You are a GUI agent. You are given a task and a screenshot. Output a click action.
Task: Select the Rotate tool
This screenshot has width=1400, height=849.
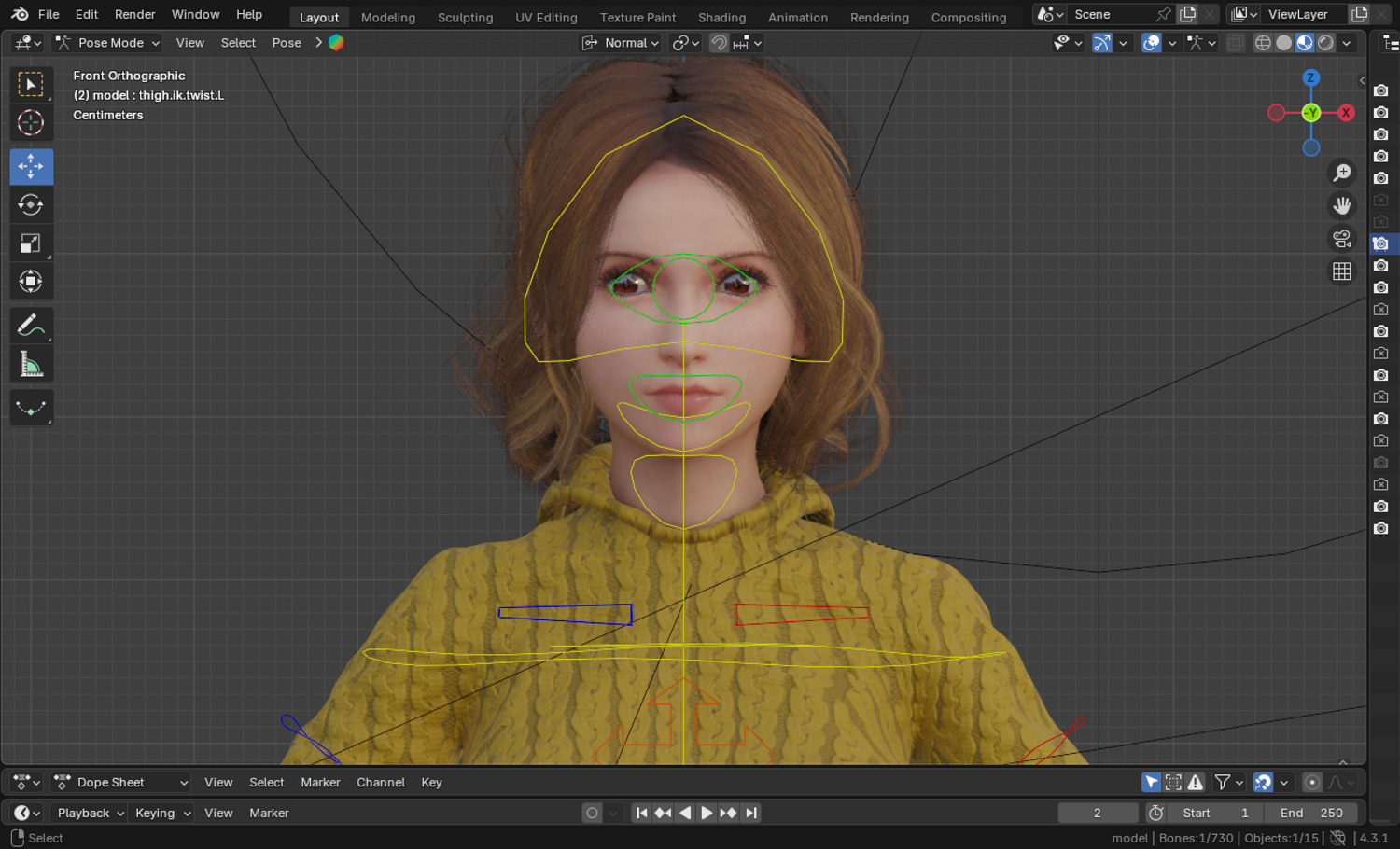click(x=31, y=205)
